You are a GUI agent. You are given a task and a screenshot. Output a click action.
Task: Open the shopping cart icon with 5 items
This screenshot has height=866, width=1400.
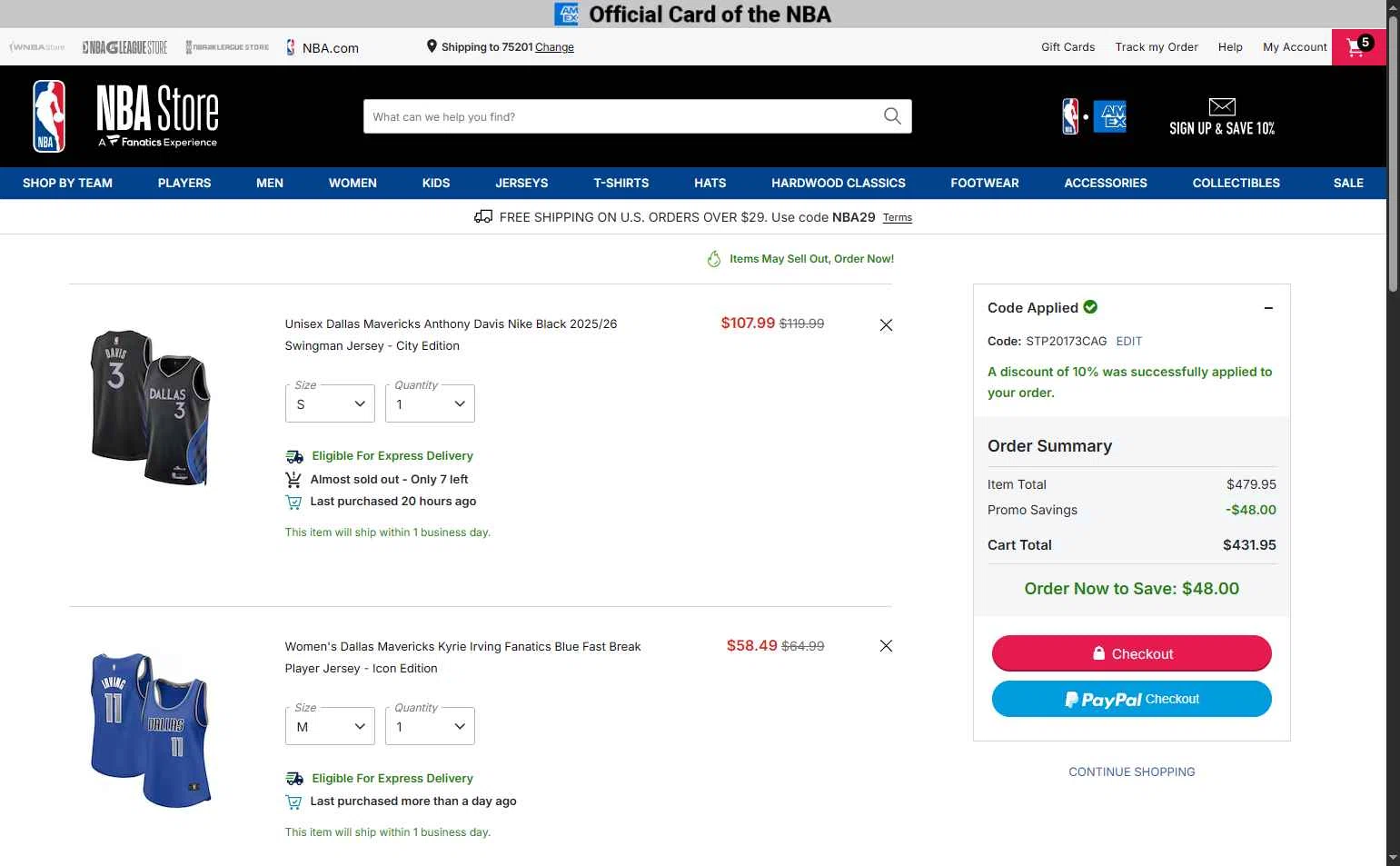[x=1359, y=46]
